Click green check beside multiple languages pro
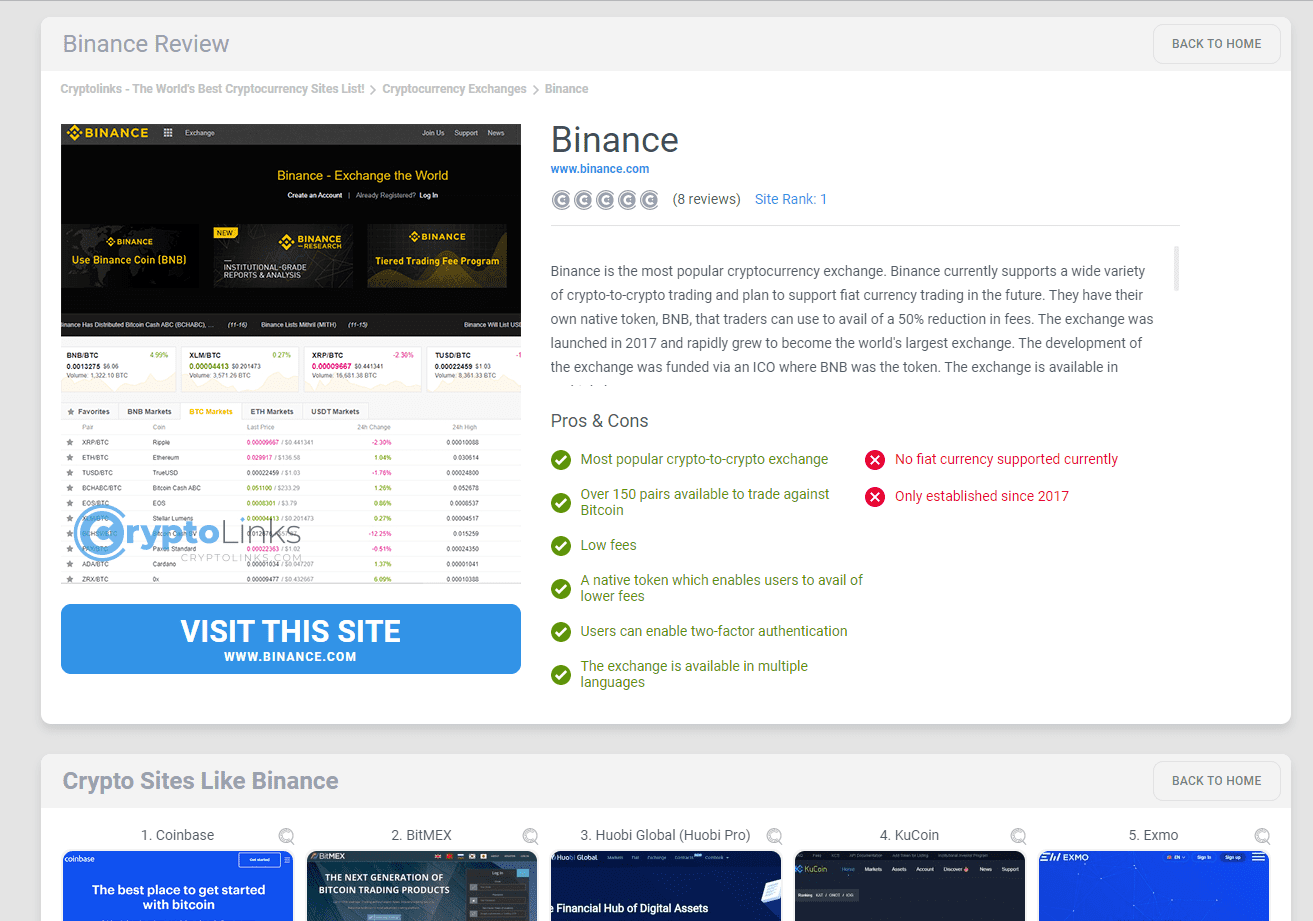 (x=561, y=675)
